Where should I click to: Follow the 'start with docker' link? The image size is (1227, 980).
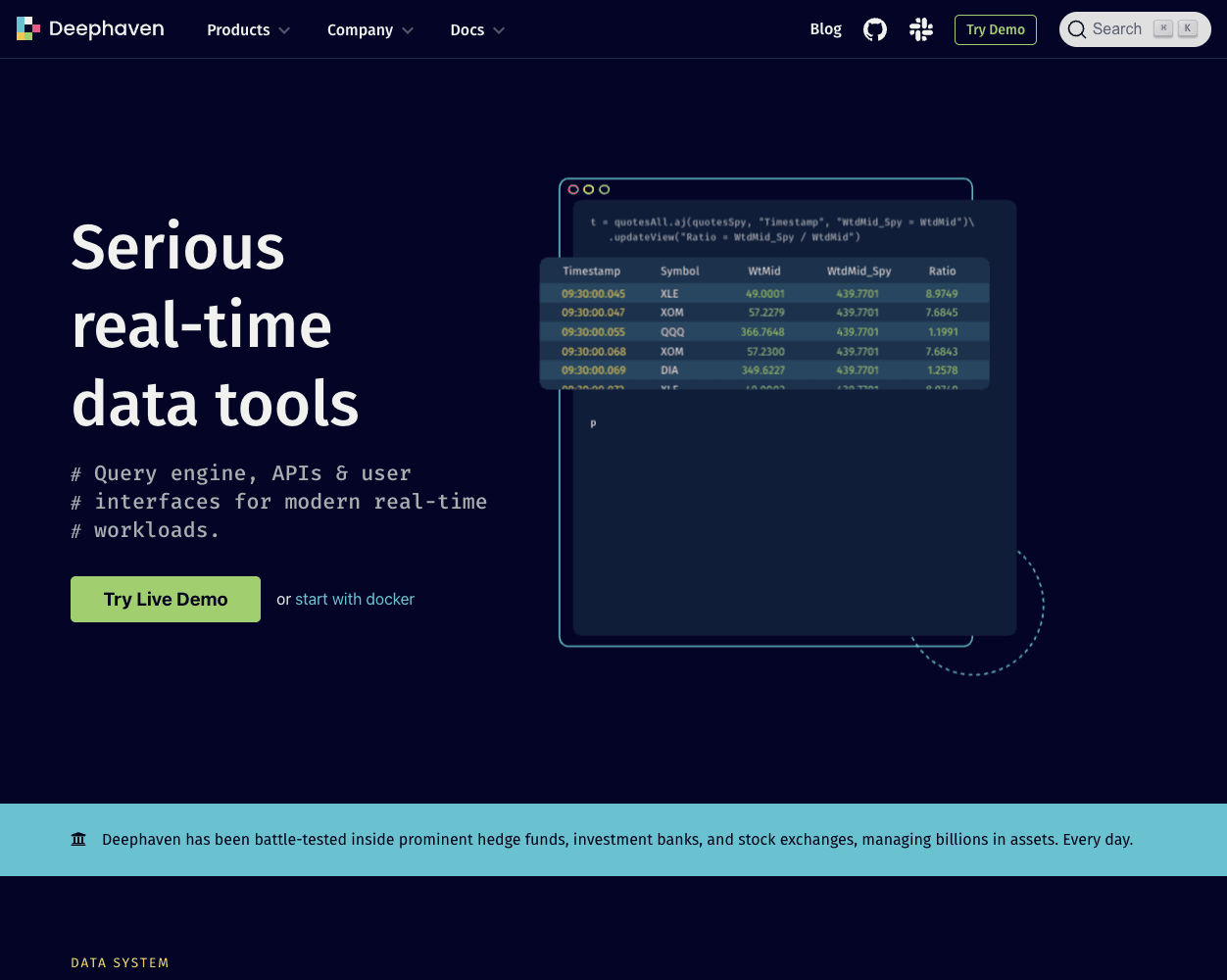click(x=355, y=599)
